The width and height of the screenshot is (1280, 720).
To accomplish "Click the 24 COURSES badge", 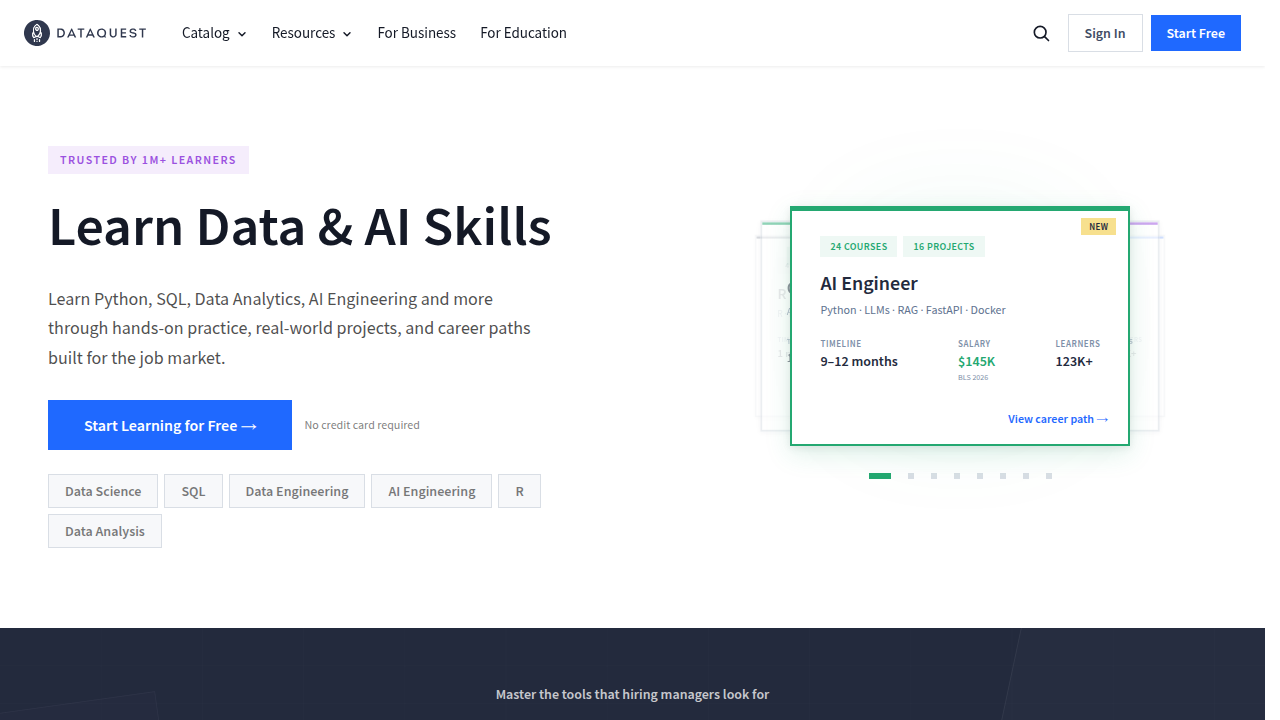I will pyautogui.click(x=859, y=246).
